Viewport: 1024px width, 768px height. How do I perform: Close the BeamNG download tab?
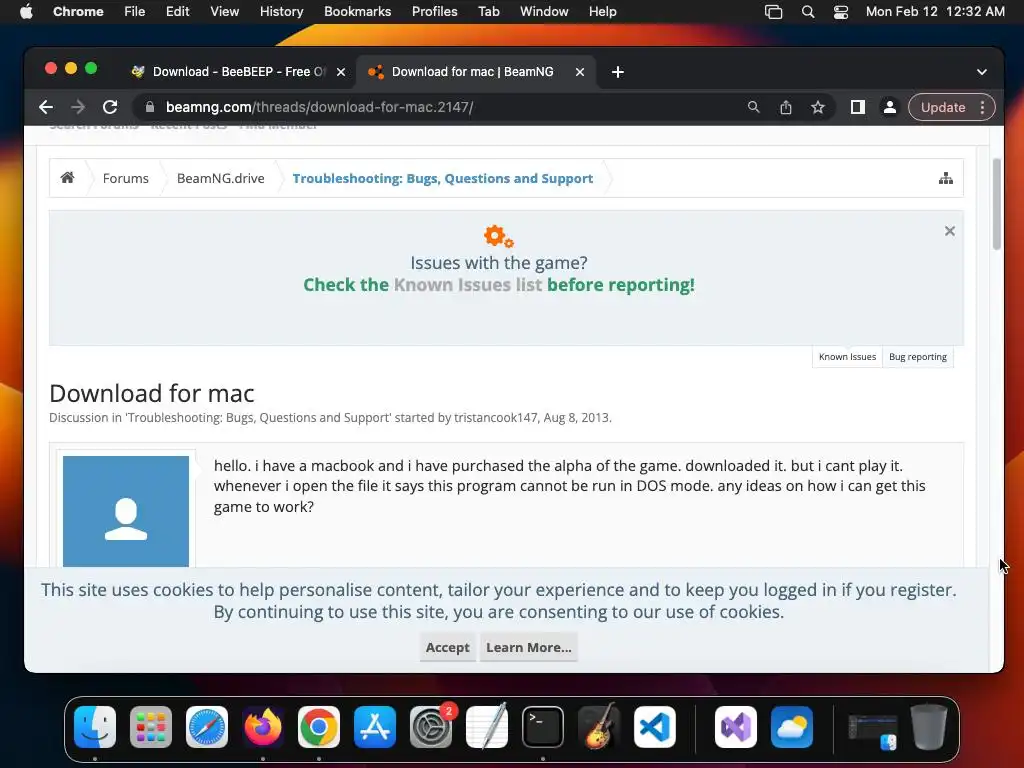coord(580,72)
